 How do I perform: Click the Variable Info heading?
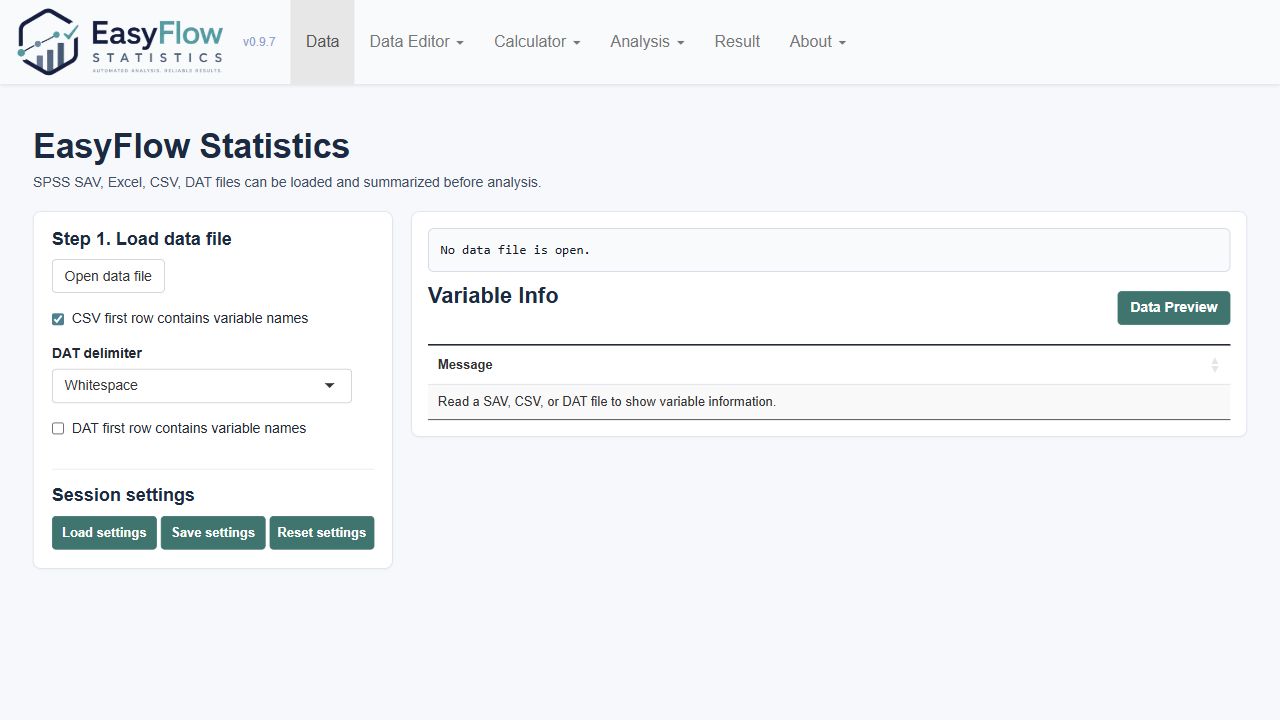coord(493,296)
